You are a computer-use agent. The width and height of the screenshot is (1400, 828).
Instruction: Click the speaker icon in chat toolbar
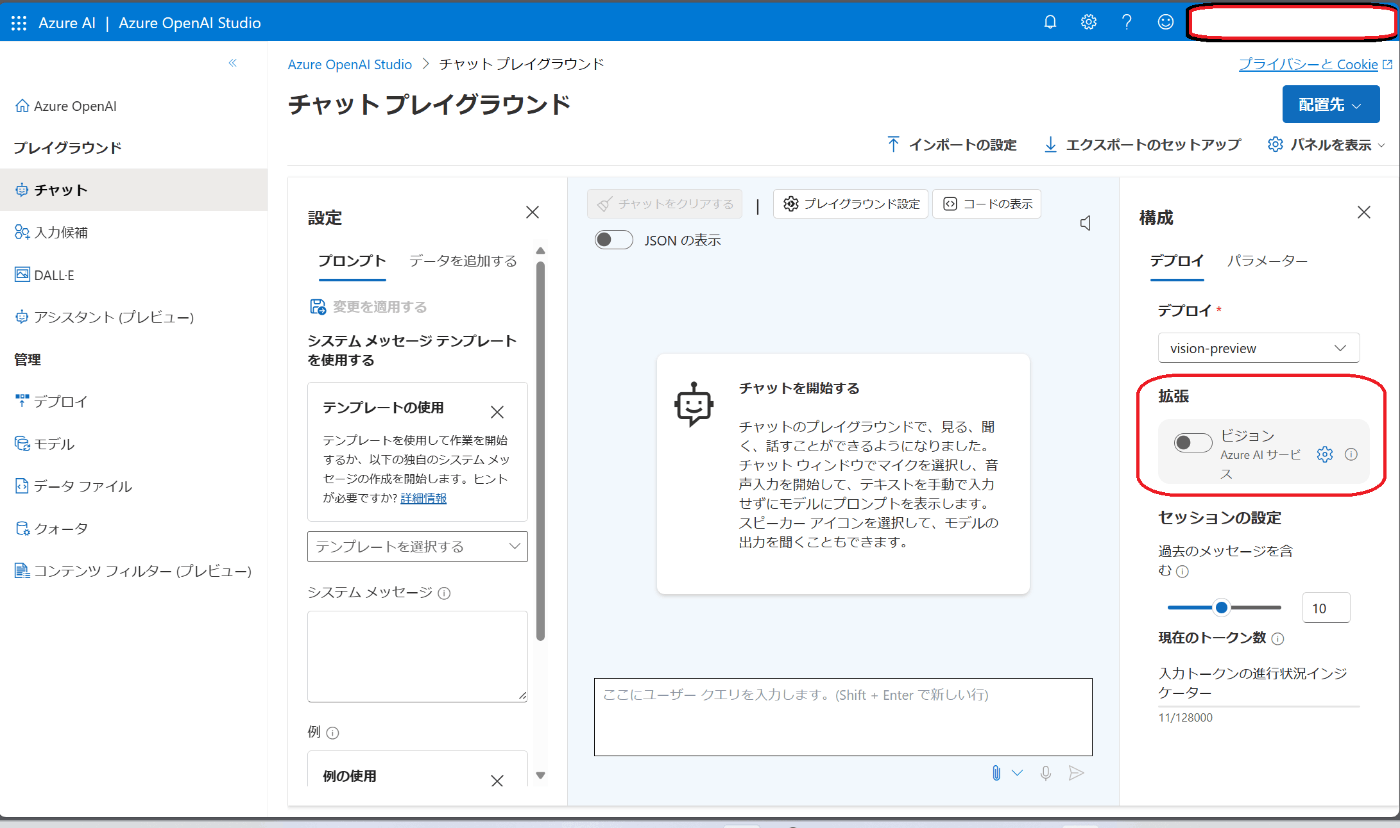(1086, 224)
